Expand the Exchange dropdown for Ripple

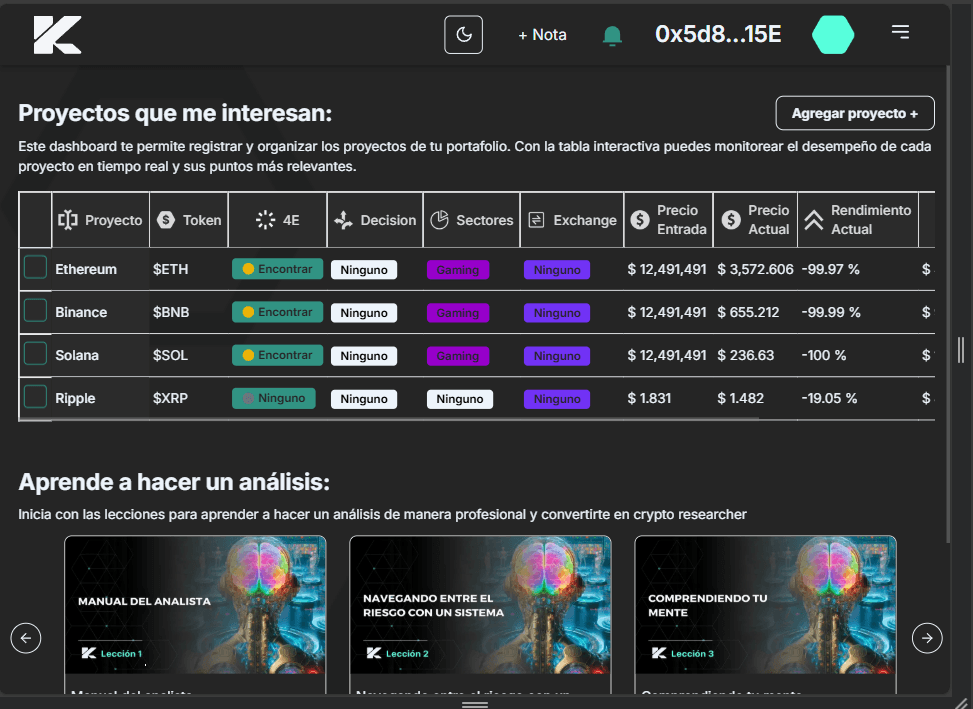point(557,399)
